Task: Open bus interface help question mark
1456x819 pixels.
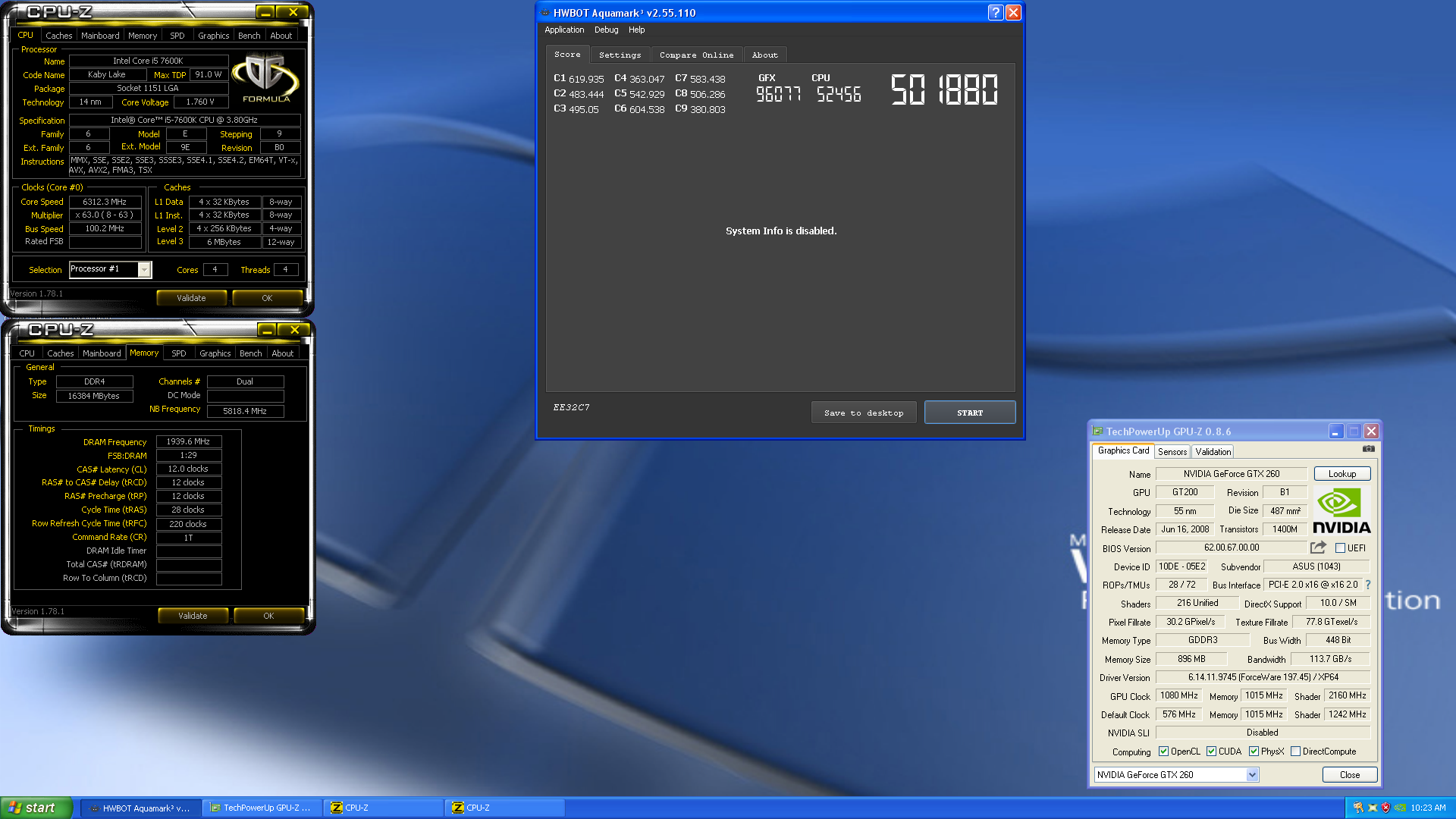Action: pyautogui.click(x=1368, y=585)
